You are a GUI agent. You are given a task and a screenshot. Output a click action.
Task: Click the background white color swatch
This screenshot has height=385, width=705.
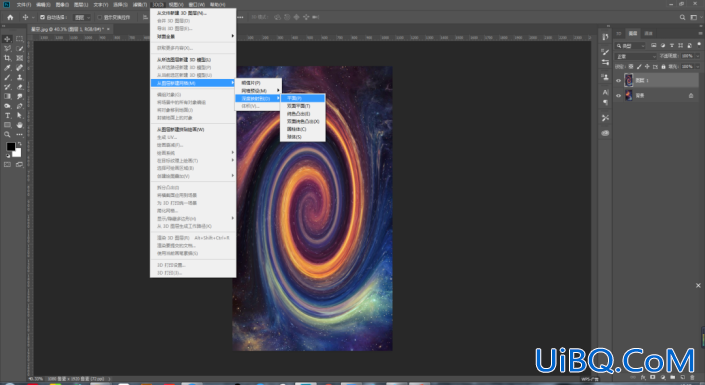[18, 153]
